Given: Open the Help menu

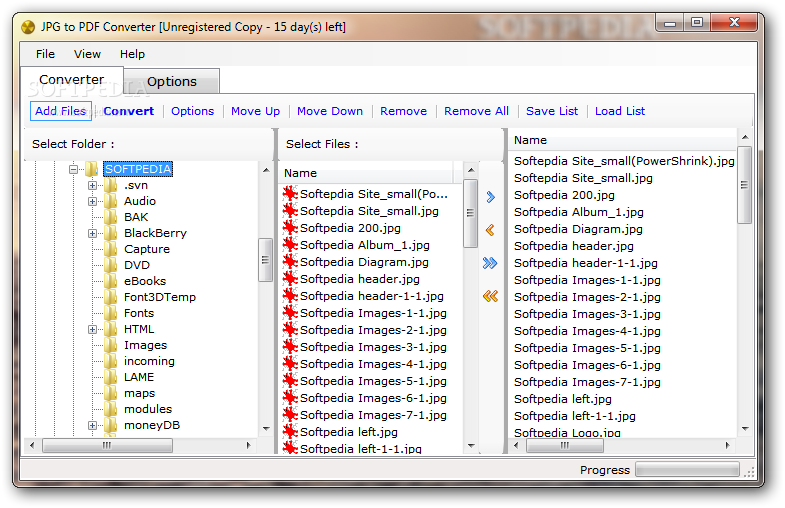Looking at the screenshot, I should click(x=132, y=54).
